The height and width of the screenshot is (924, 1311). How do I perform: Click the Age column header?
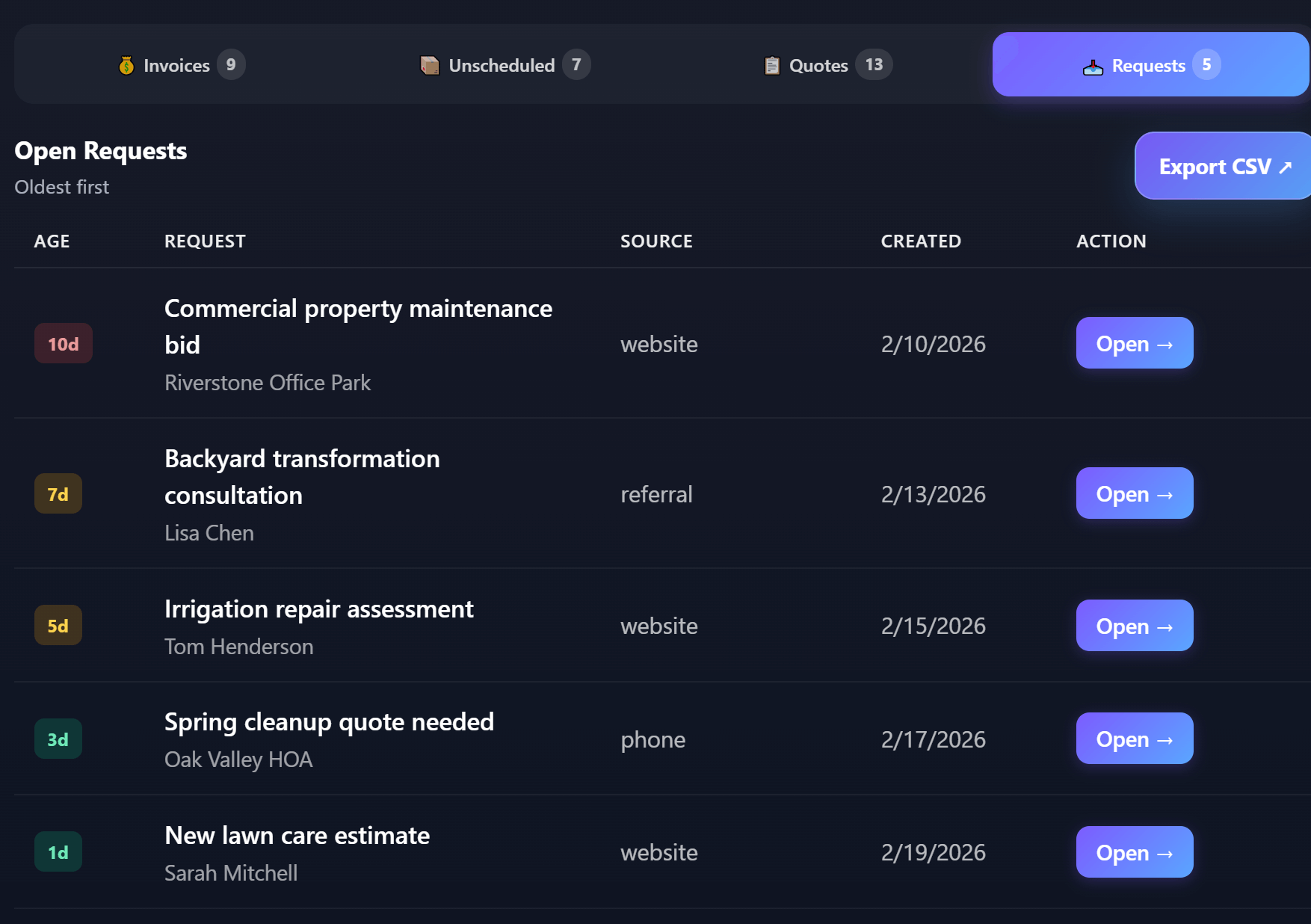tap(52, 241)
